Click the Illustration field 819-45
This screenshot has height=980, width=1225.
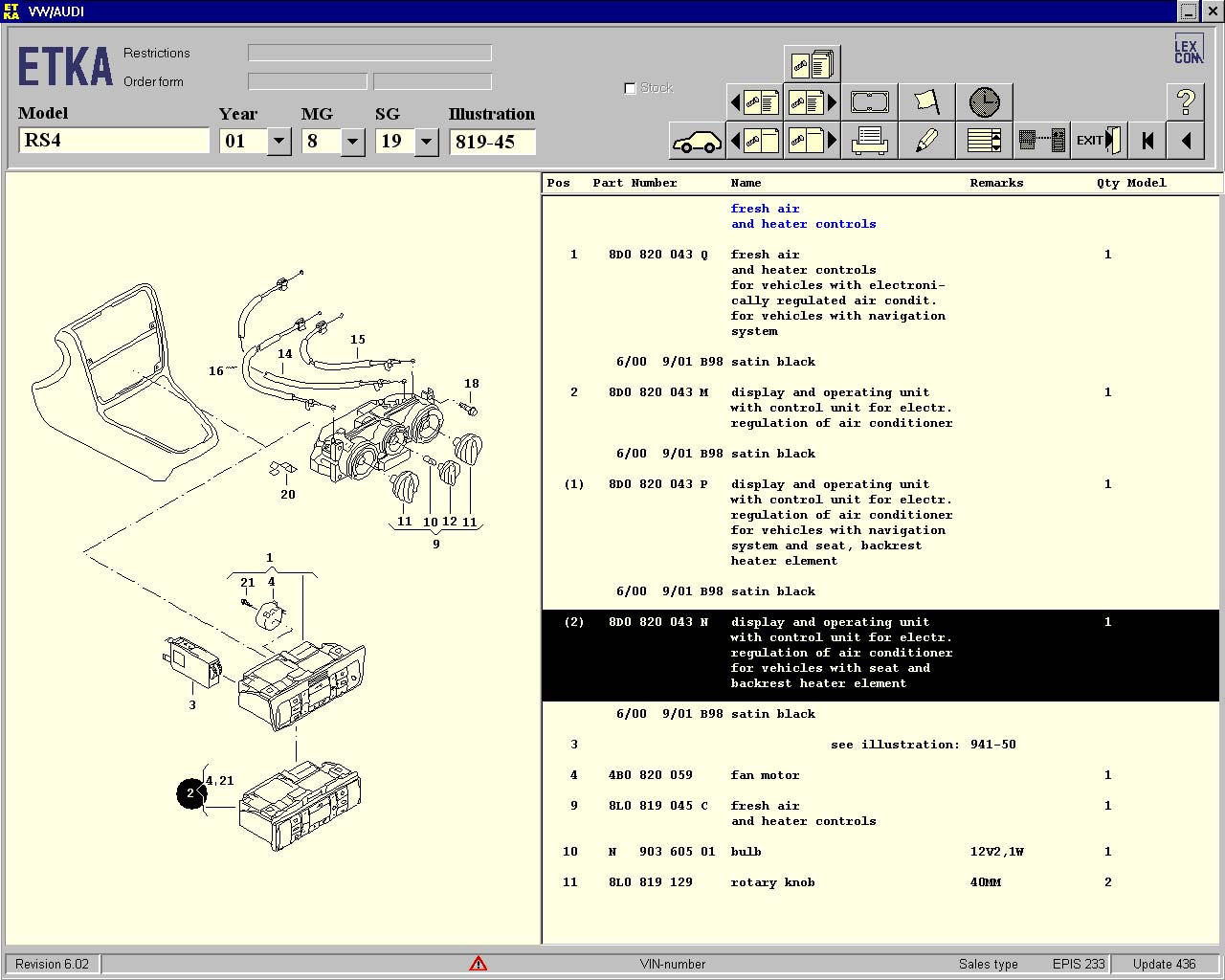tap(492, 142)
